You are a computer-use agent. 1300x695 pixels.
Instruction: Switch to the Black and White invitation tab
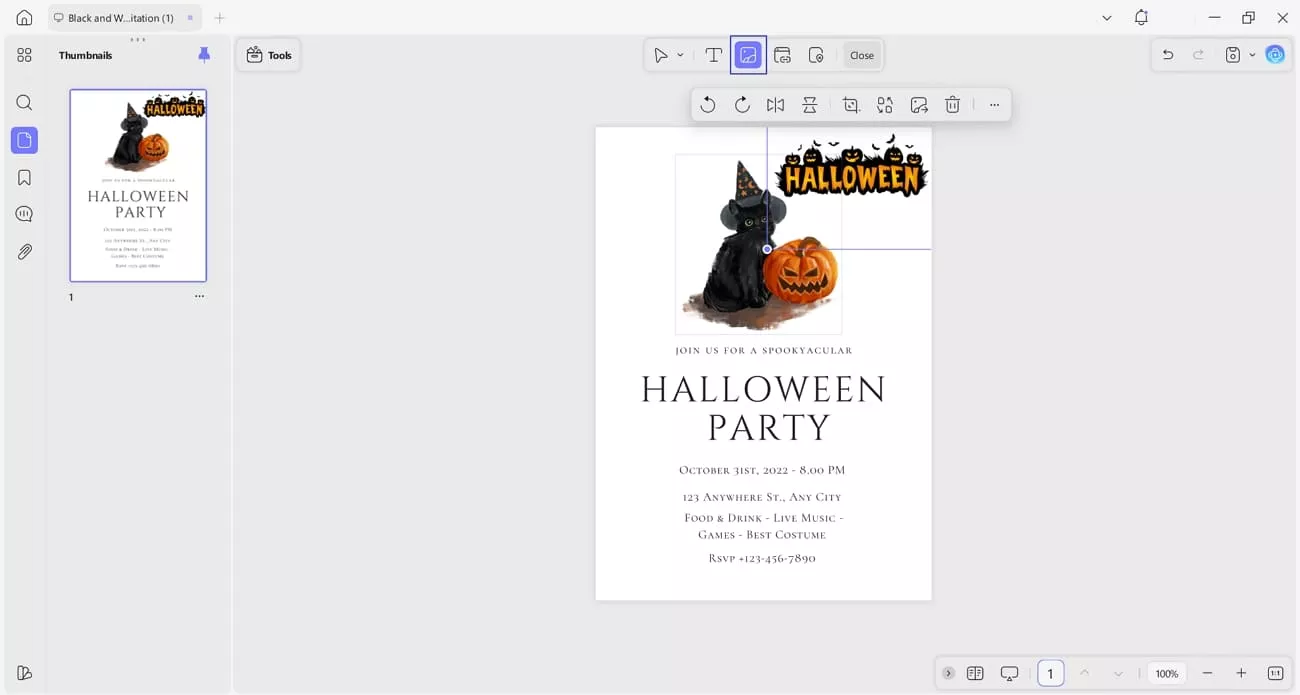click(x=120, y=17)
